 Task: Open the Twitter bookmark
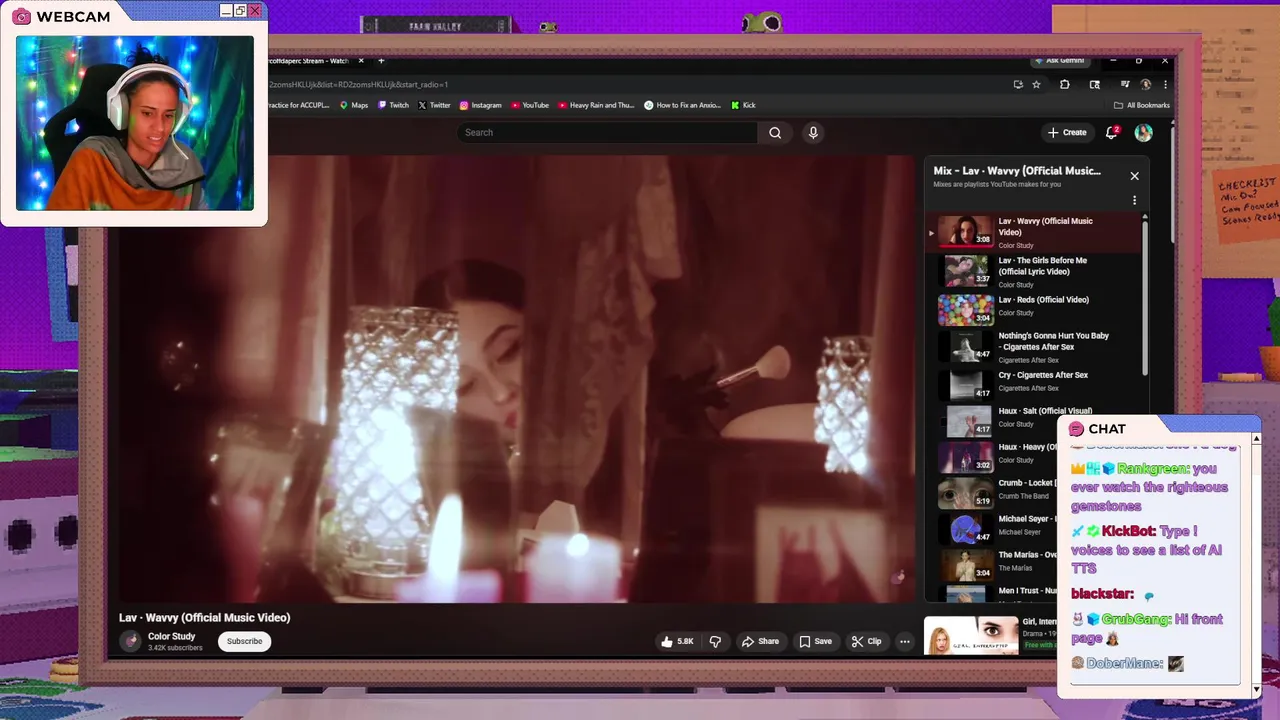click(434, 105)
